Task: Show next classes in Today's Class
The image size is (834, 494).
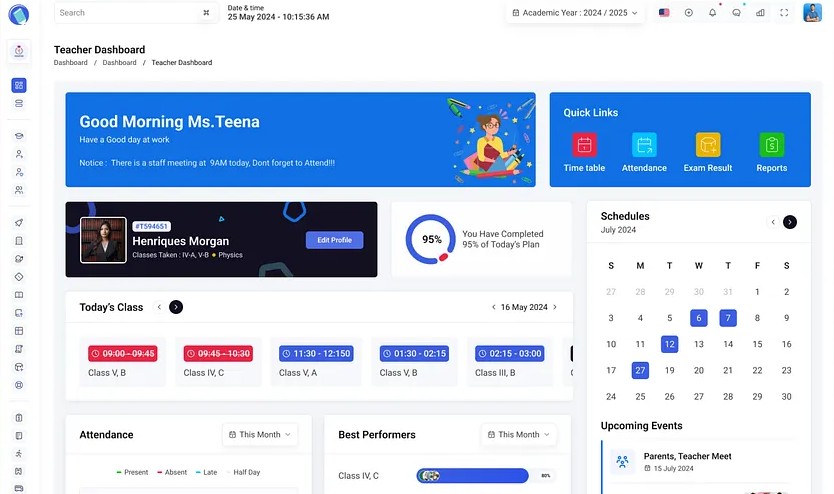Action: click(176, 307)
